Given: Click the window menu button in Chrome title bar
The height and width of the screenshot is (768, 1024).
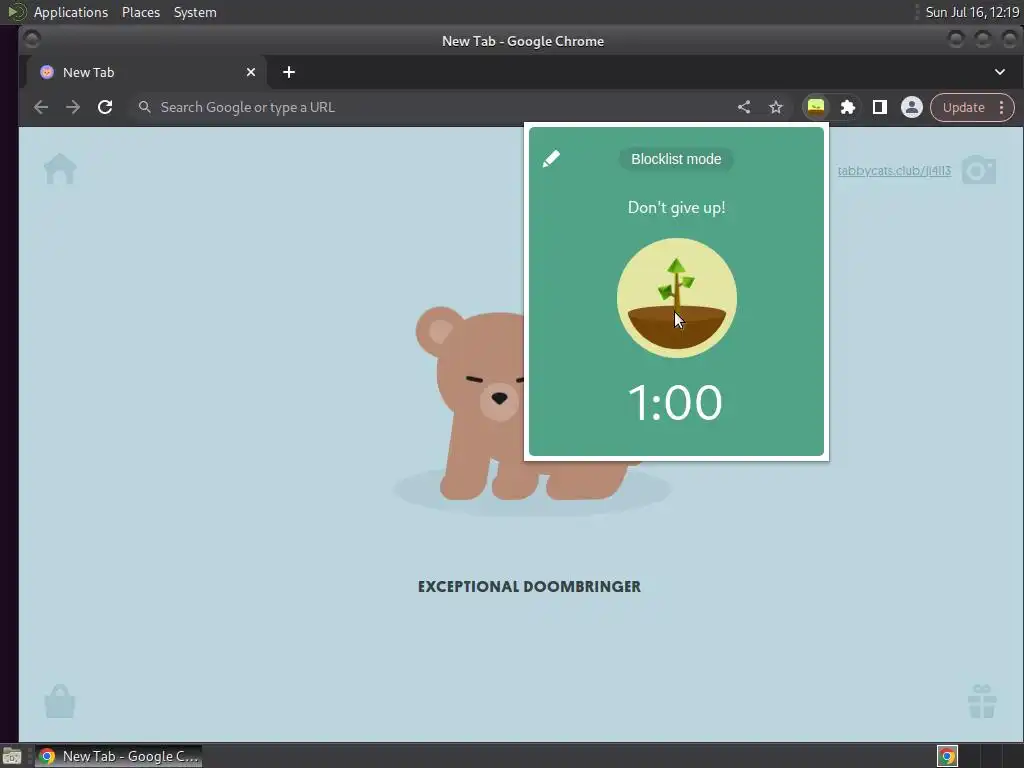Looking at the screenshot, I should point(32,40).
